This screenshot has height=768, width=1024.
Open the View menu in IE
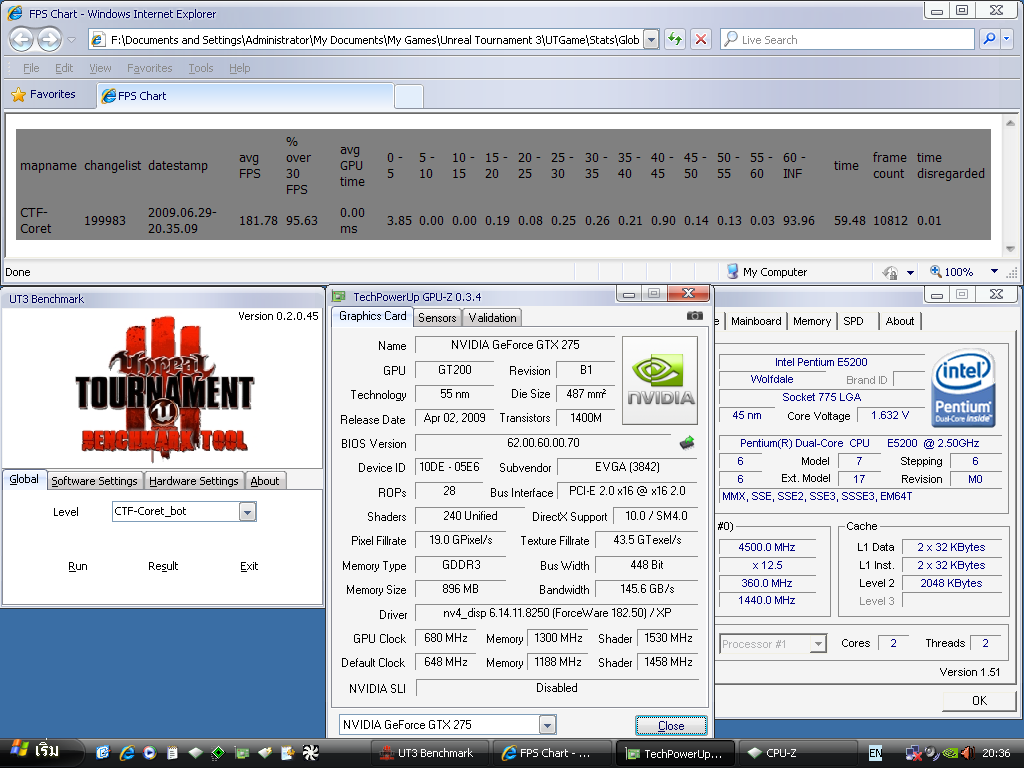[100, 68]
